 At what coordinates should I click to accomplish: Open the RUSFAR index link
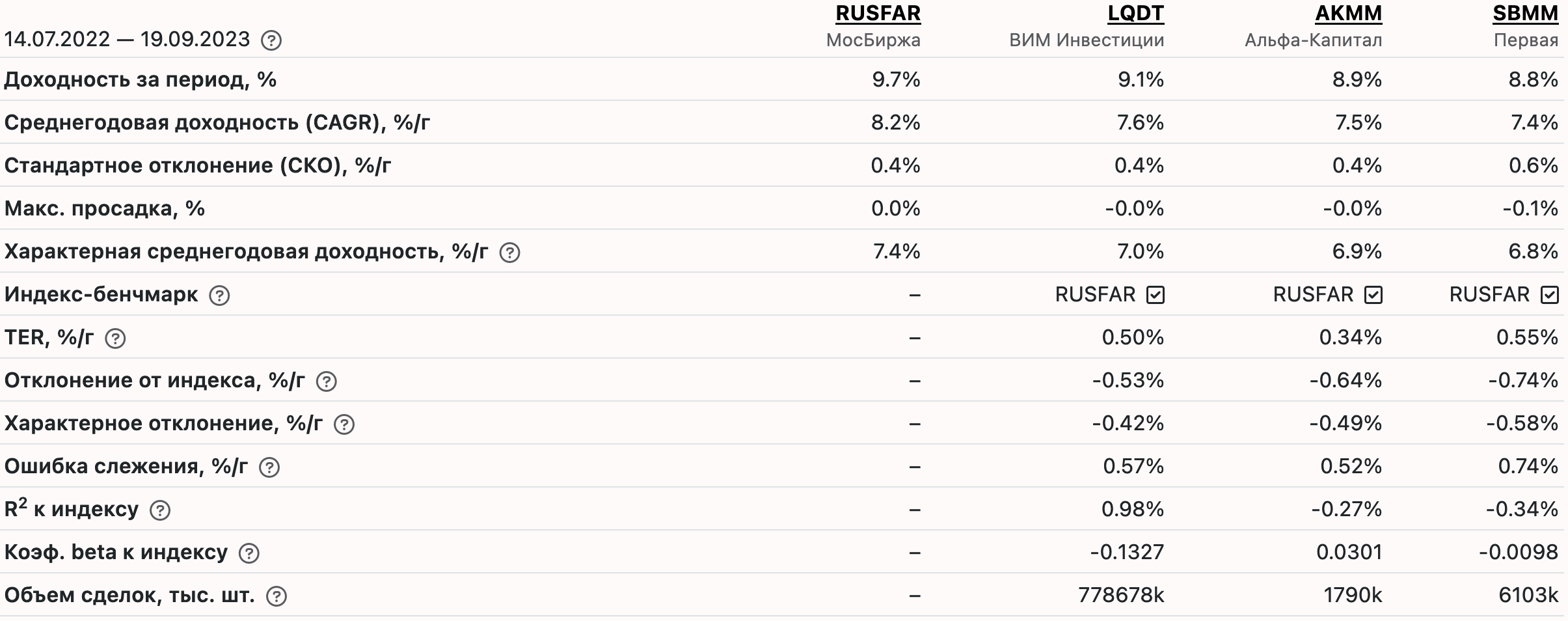coord(878,13)
